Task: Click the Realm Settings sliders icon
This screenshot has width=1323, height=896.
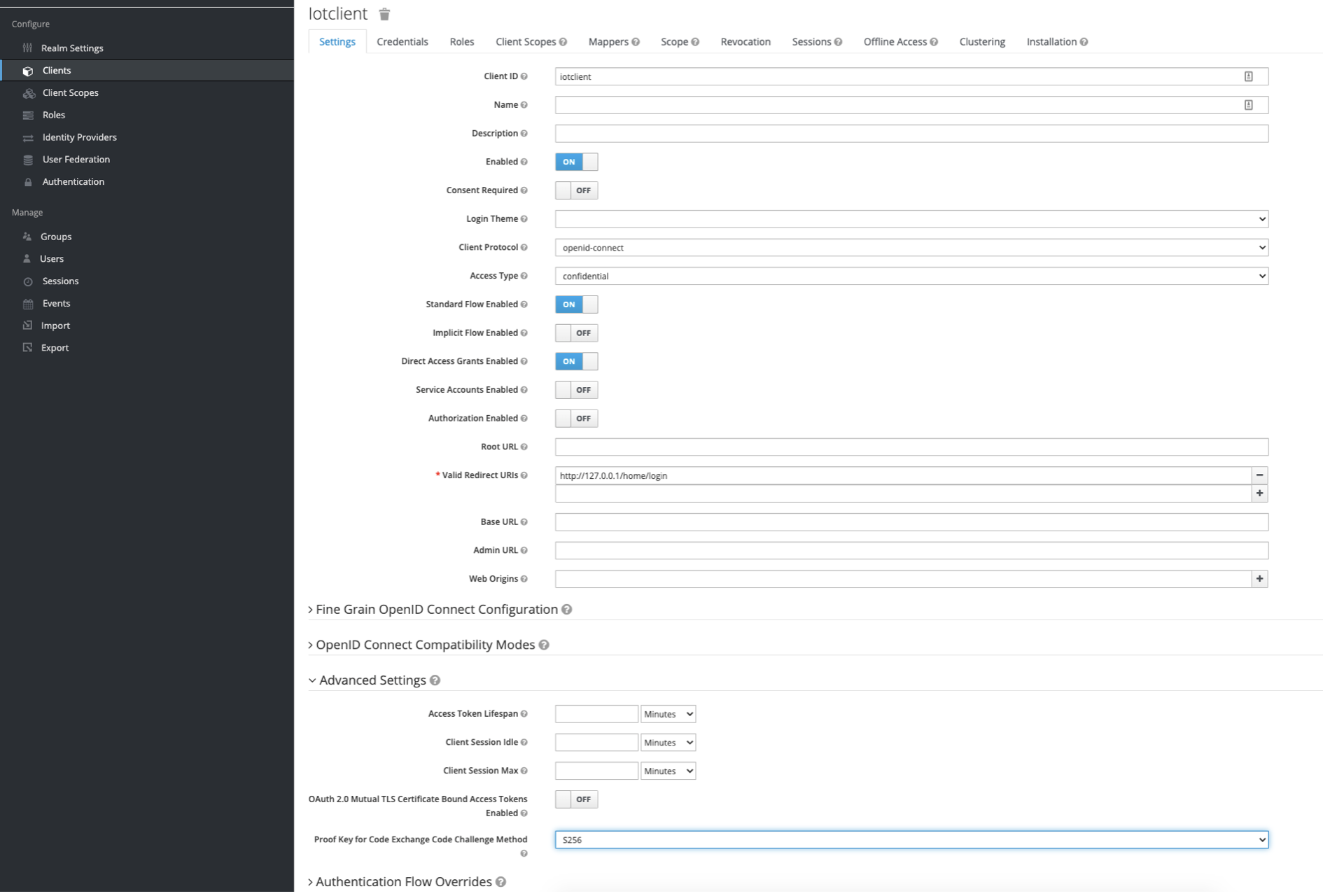Action: pyautogui.click(x=28, y=48)
